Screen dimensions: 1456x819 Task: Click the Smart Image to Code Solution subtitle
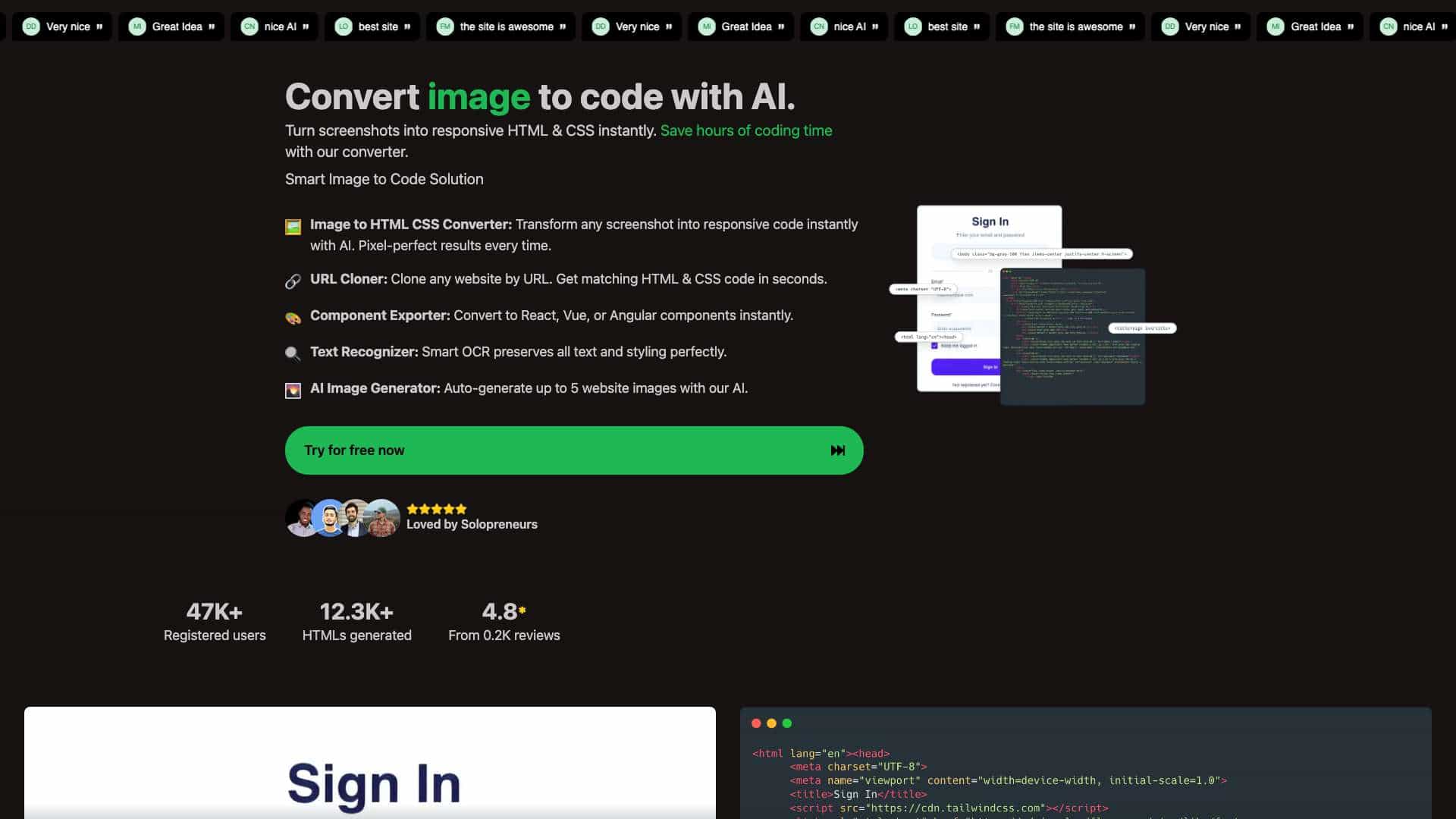[384, 179]
